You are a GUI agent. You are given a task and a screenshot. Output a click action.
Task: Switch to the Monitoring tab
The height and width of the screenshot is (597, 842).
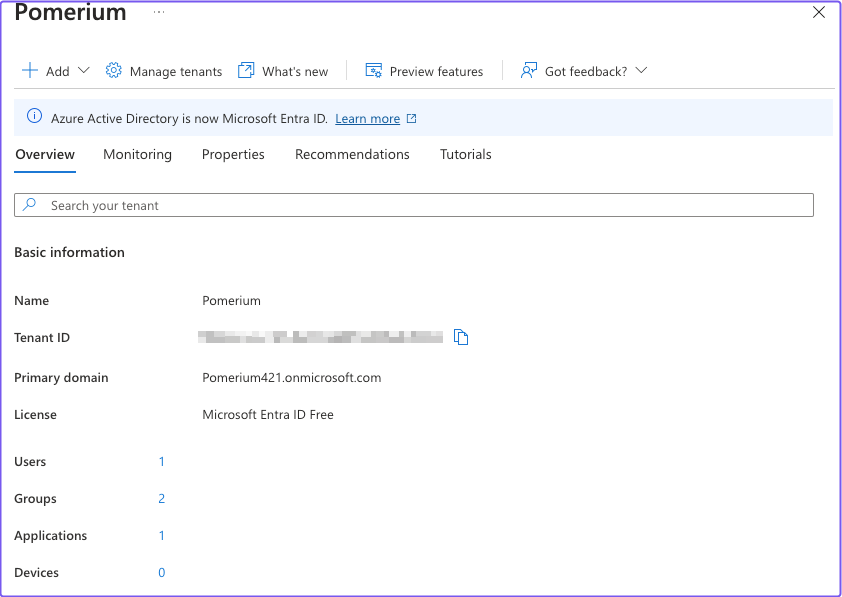137,154
